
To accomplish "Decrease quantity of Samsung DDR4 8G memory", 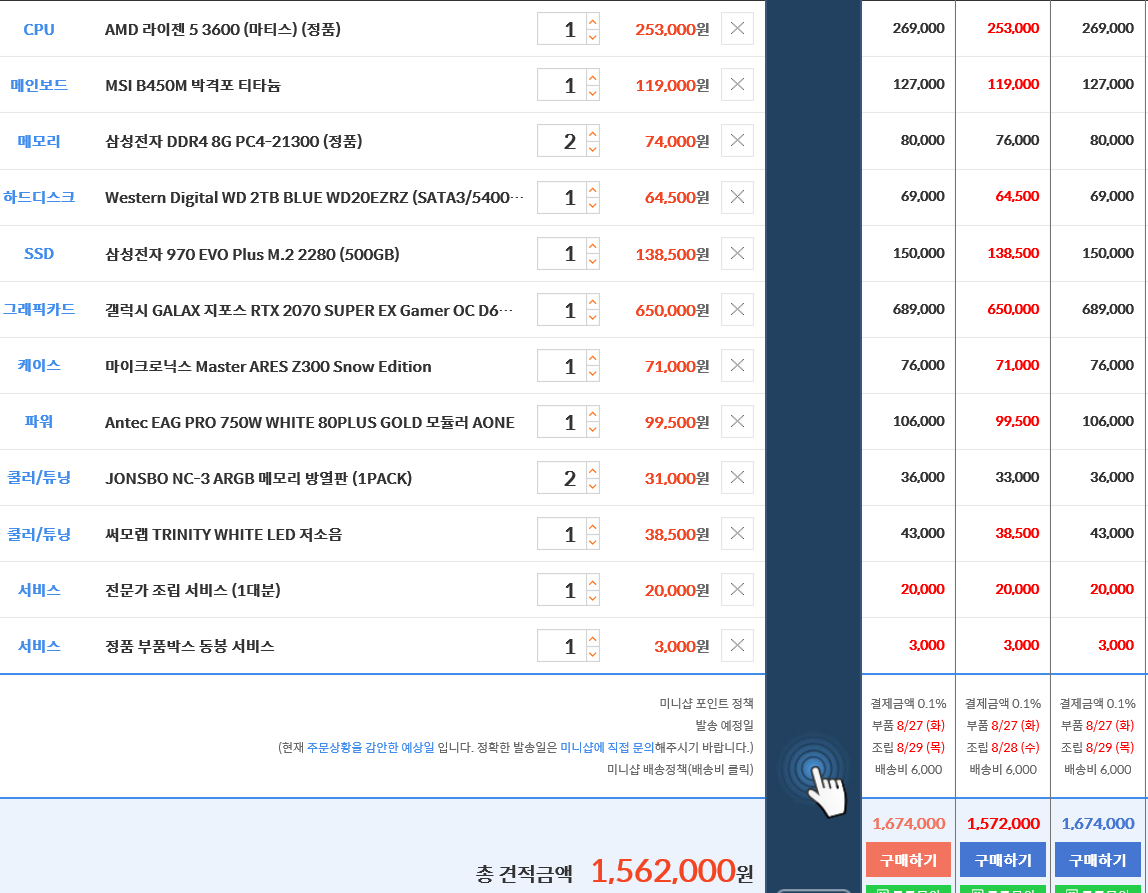I will point(593,149).
